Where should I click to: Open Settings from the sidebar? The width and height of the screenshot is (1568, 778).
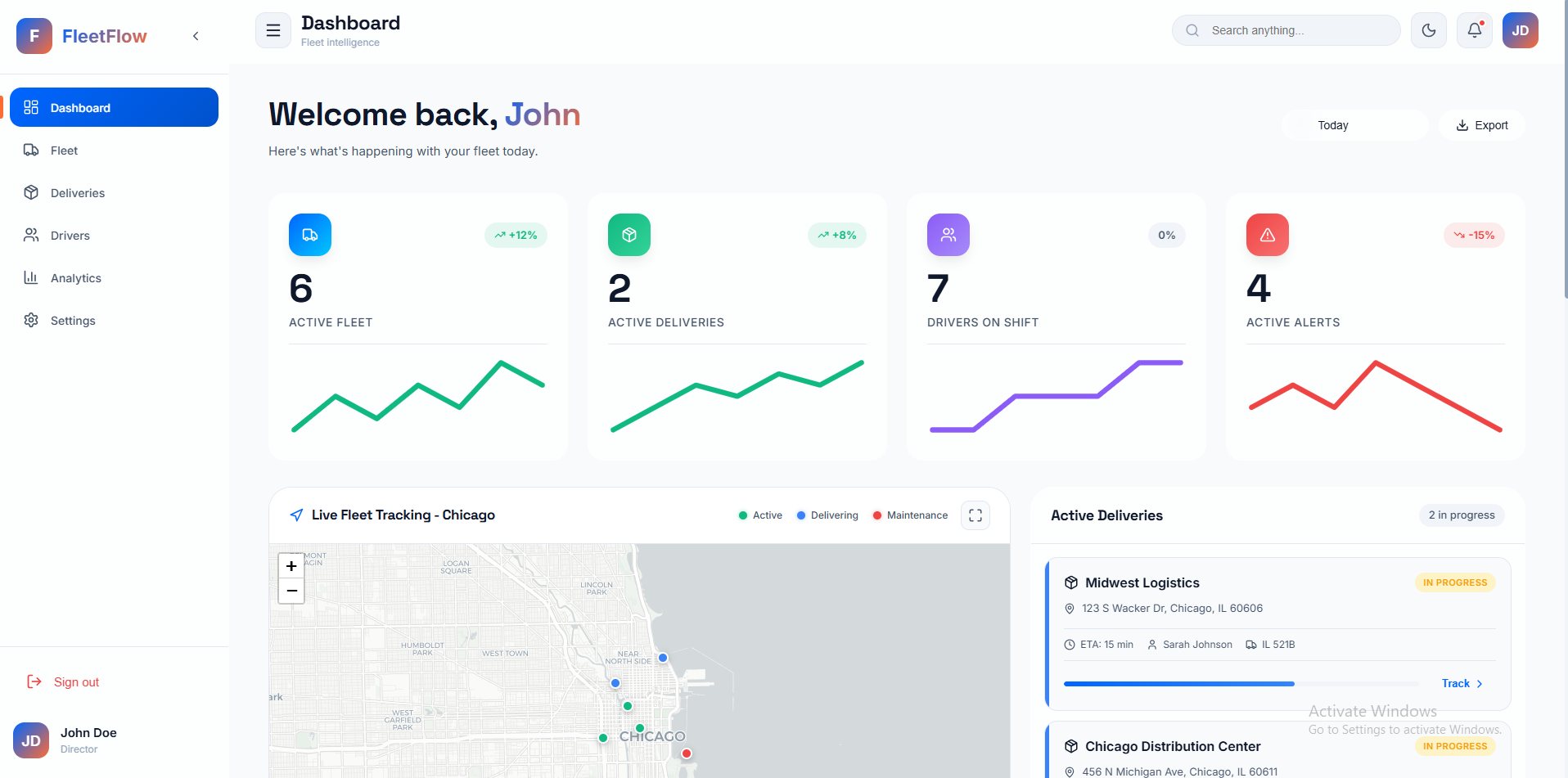pos(72,320)
